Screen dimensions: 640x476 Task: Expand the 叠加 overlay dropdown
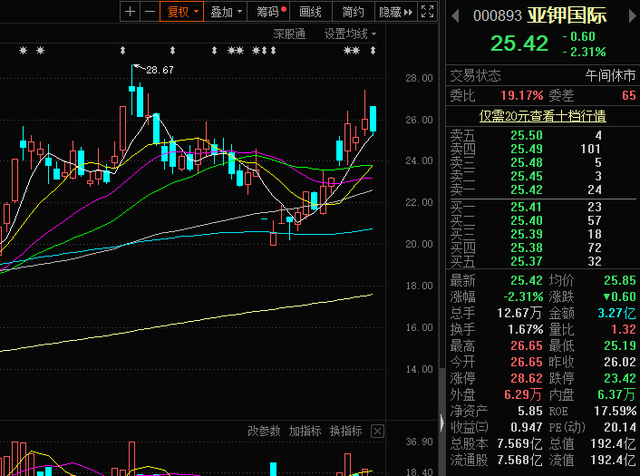(226, 11)
